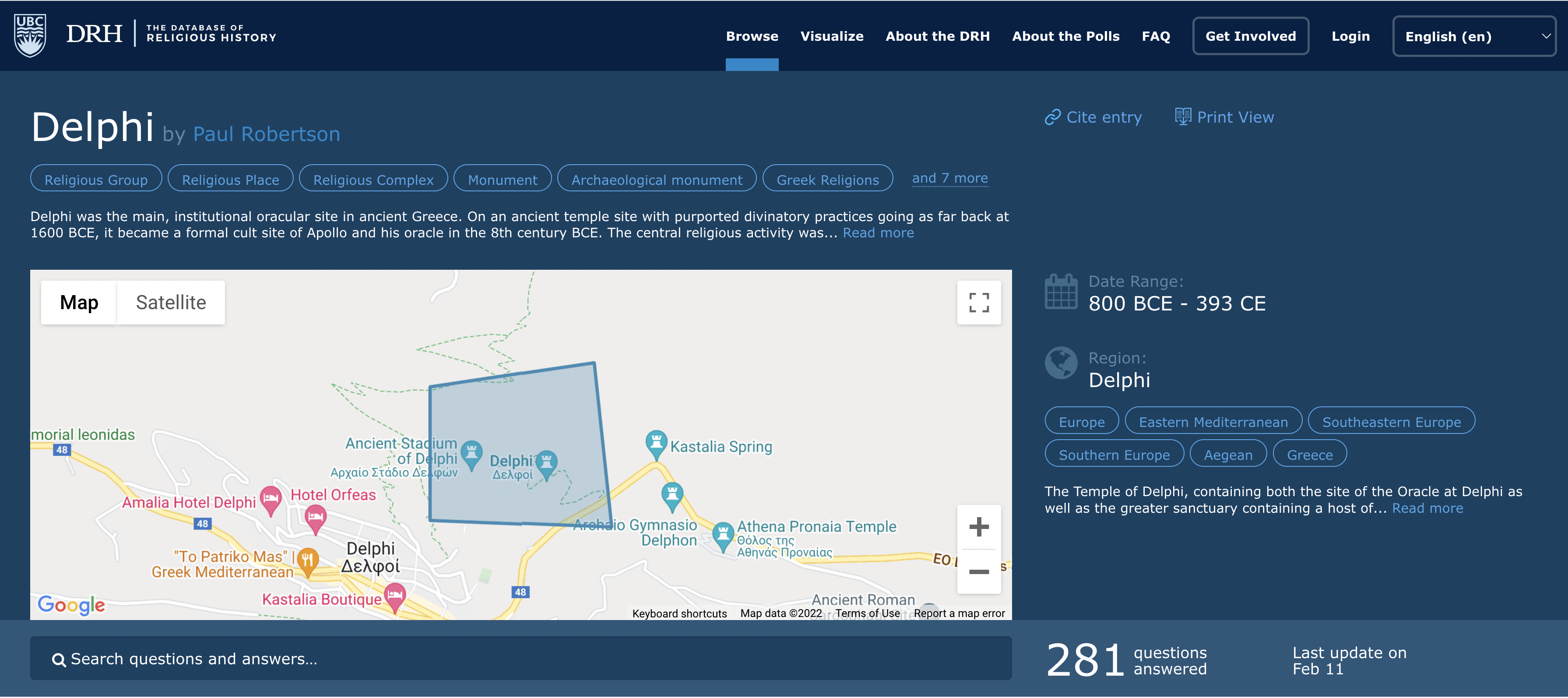Click the Hotel Orfeas lodging marker
Screen dimensions: 1568x698
point(315,518)
